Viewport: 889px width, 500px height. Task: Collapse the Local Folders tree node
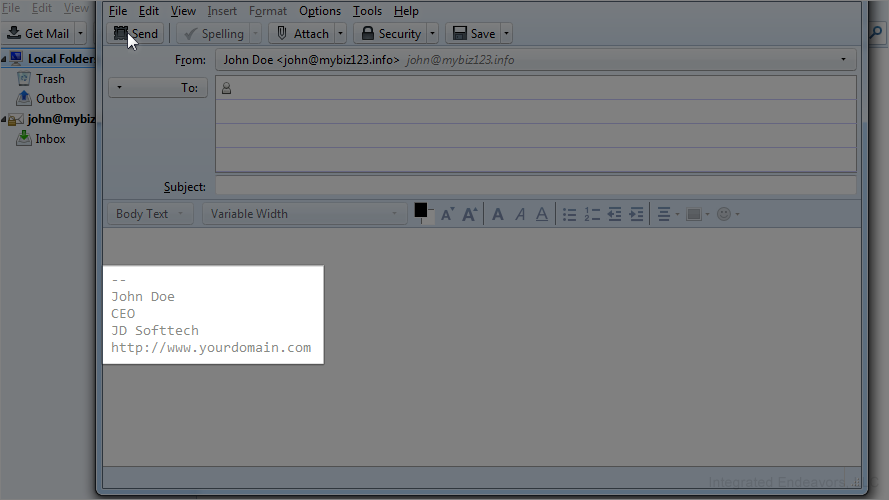[4, 59]
